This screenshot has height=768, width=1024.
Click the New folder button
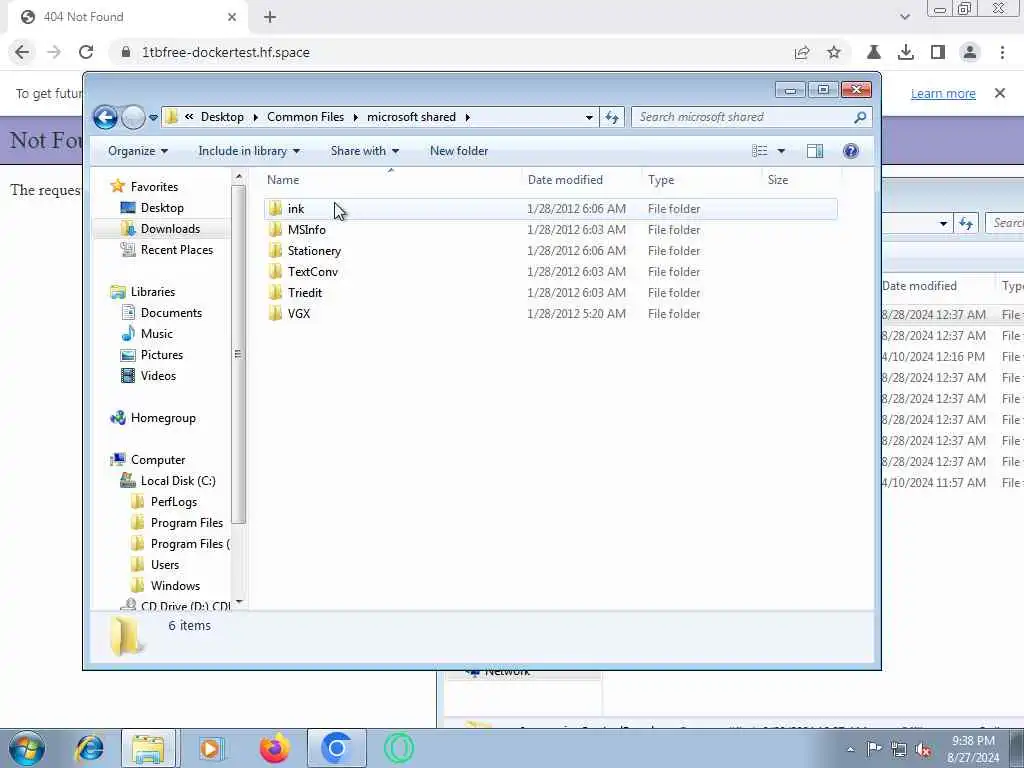[x=459, y=151]
